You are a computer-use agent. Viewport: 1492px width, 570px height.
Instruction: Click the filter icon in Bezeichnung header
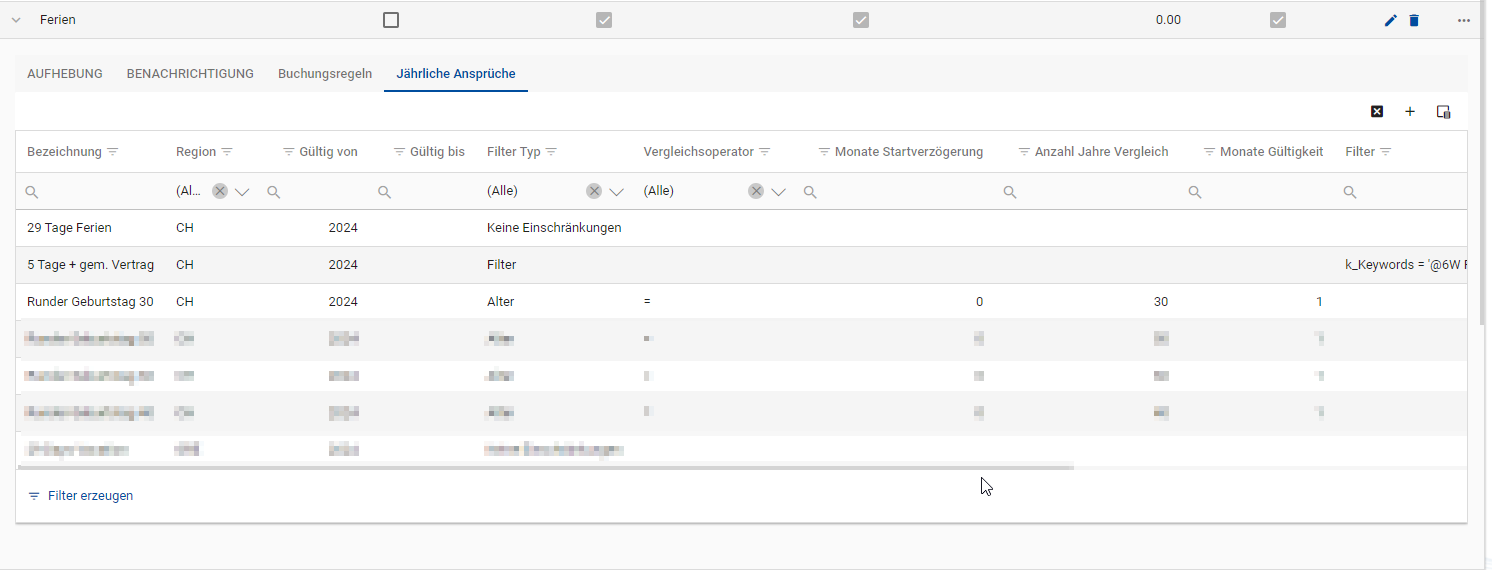click(113, 152)
